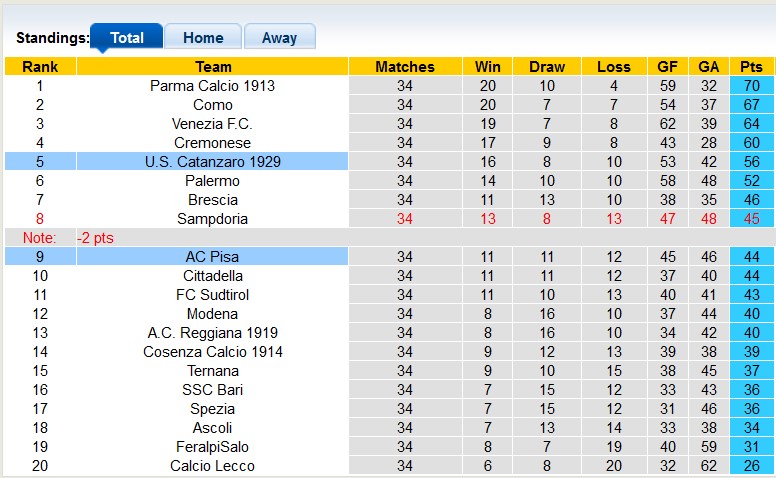Click the Calcio Lecco team name

pyautogui.click(x=213, y=466)
